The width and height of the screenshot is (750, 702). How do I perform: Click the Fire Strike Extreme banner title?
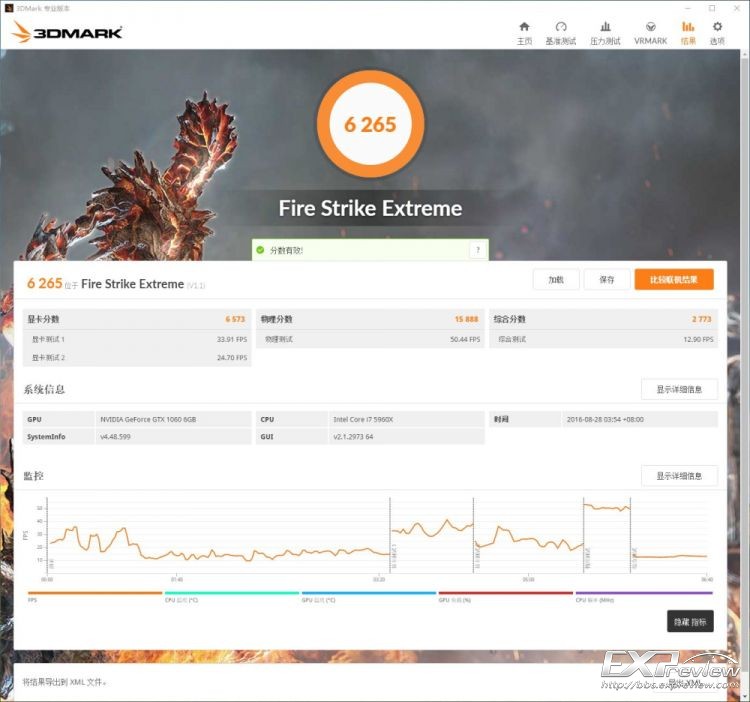click(x=370, y=208)
